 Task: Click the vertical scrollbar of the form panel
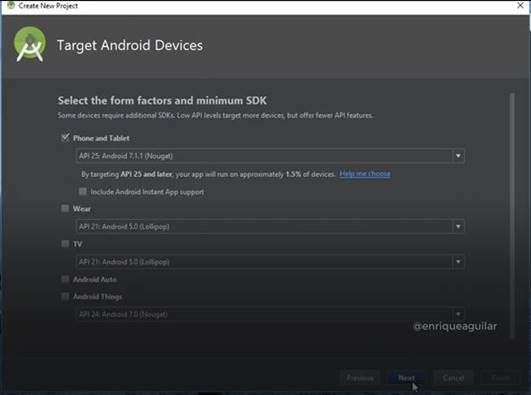click(512, 215)
